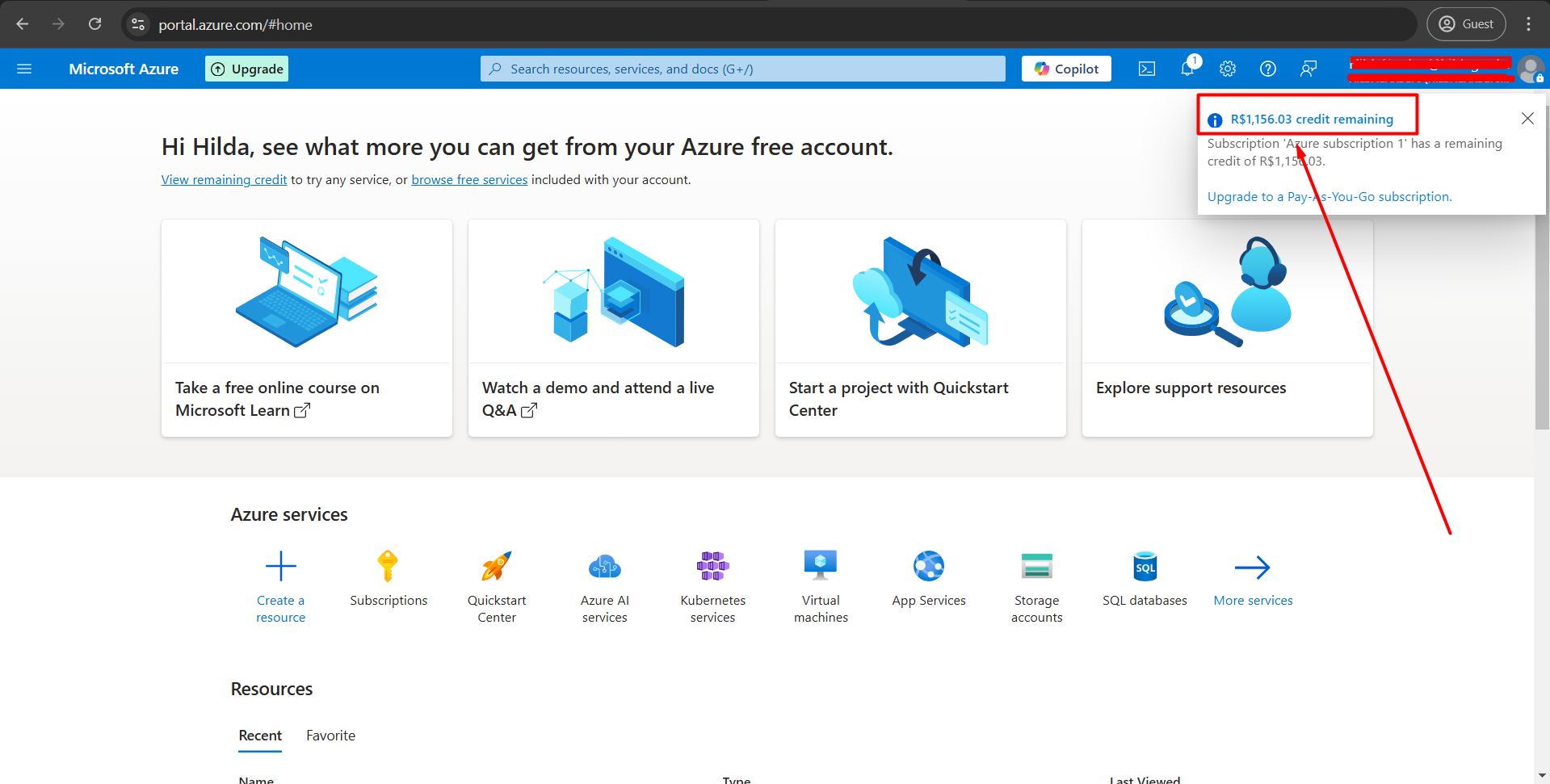The height and width of the screenshot is (784, 1550).
Task: Click the Name column header
Action: [x=256, y=779]
